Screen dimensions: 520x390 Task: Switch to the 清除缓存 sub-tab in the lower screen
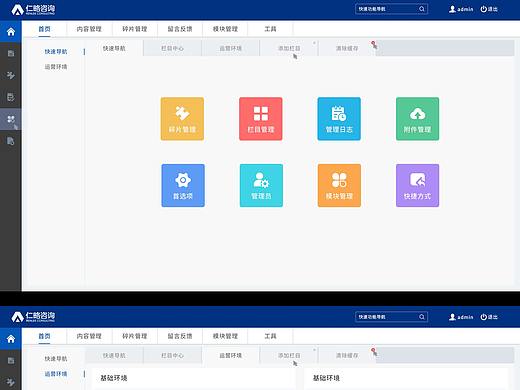[x=347, y=356]
